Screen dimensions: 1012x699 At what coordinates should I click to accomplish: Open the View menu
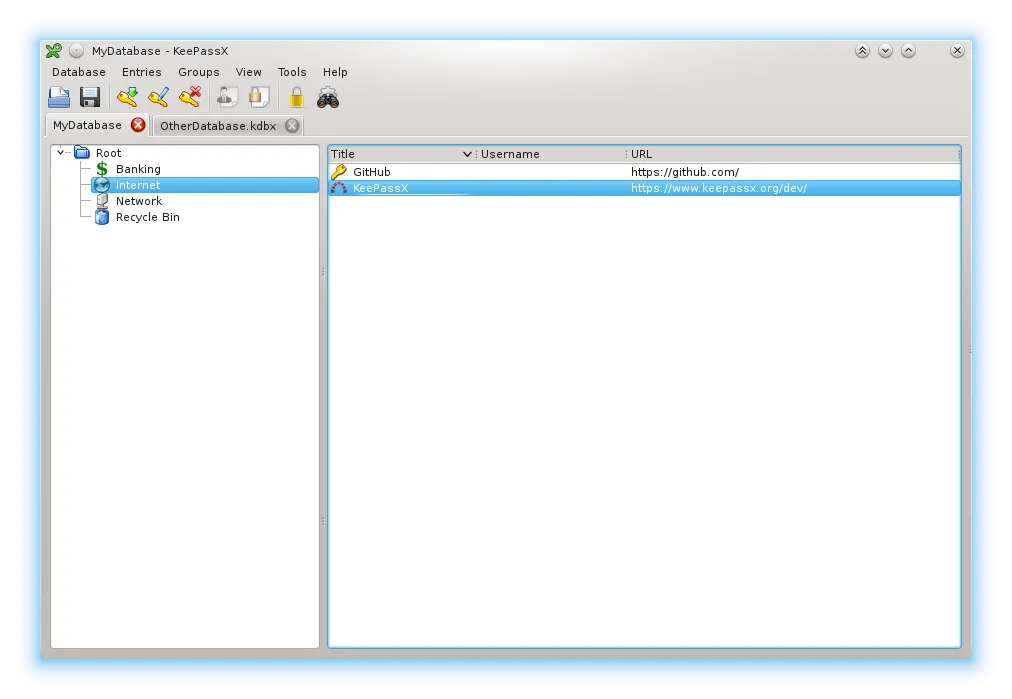click(248, 72)
